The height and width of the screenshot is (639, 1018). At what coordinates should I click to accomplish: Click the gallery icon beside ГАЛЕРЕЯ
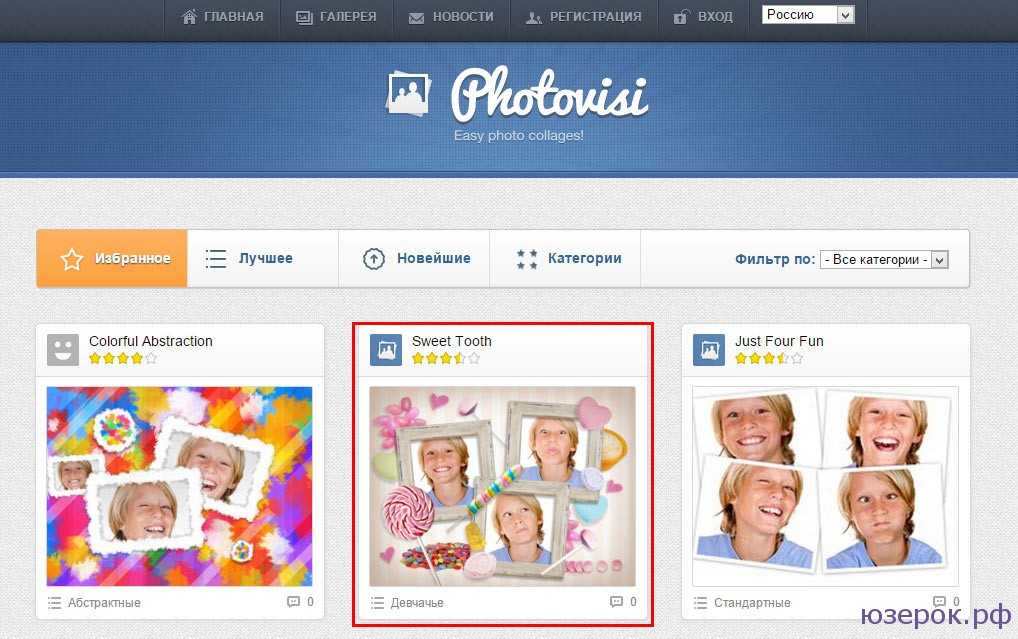pos(304,18)
